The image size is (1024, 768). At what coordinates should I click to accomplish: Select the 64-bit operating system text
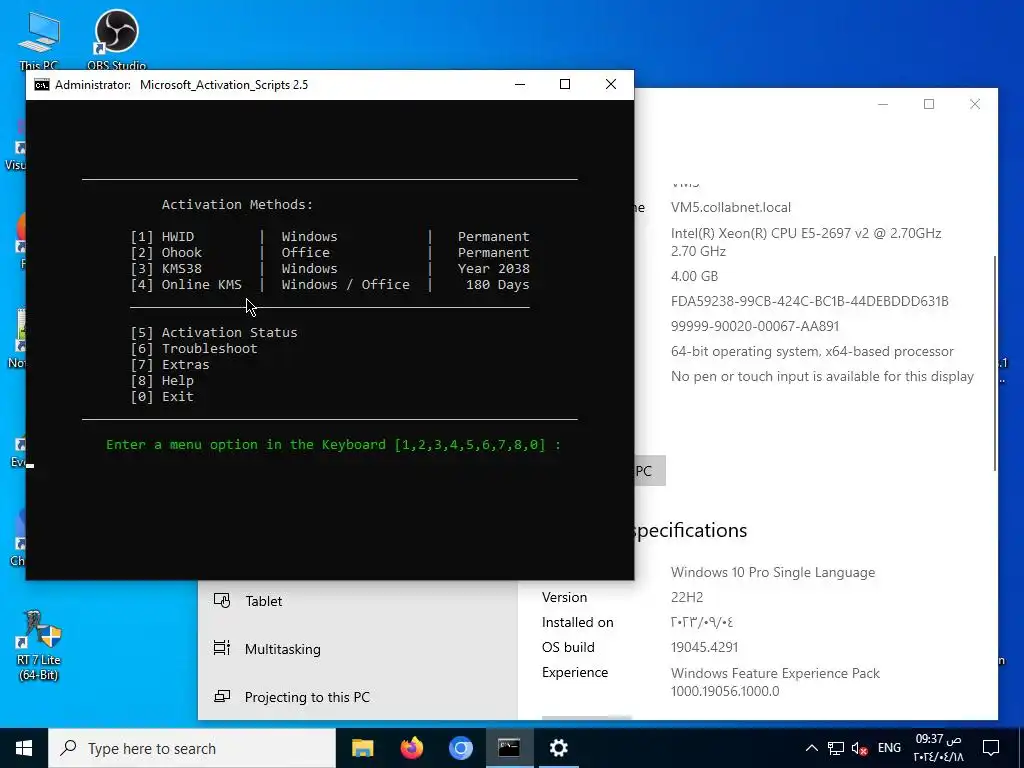pyautogui.click(x=812, y=351)
